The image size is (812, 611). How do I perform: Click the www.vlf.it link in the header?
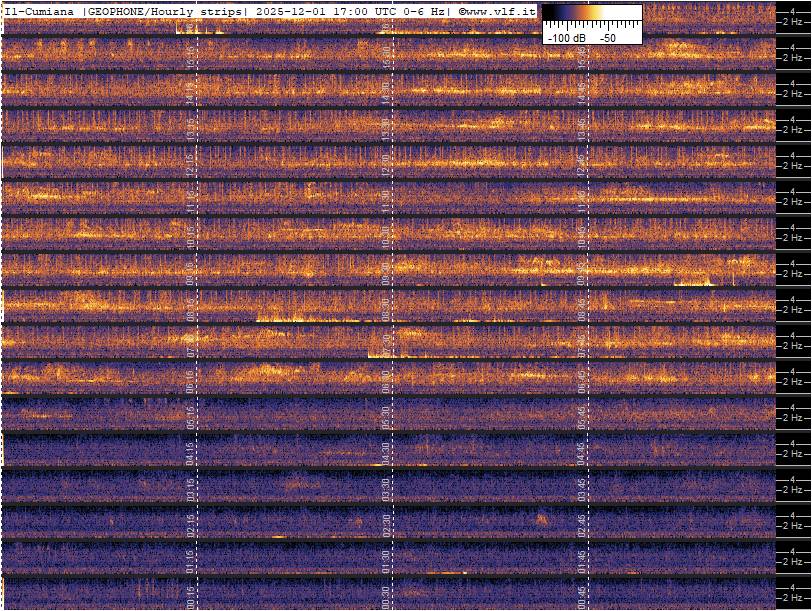(x=501, y=11)
